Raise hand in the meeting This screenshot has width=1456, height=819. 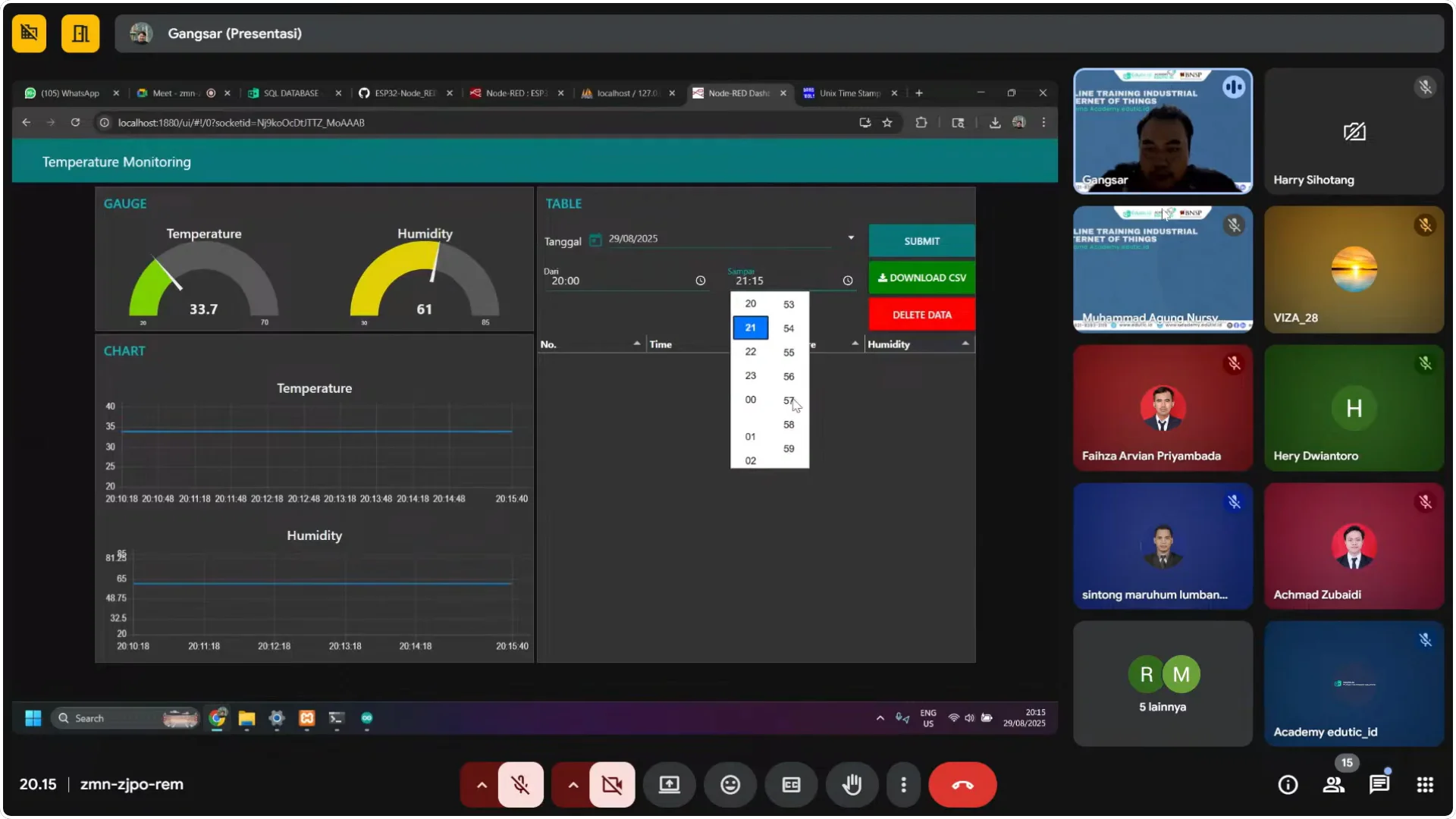pyautogui.click(x=852, y=785)
